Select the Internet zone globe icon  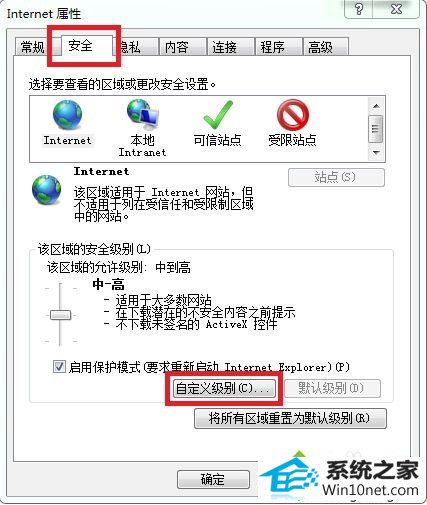[68, 115]
